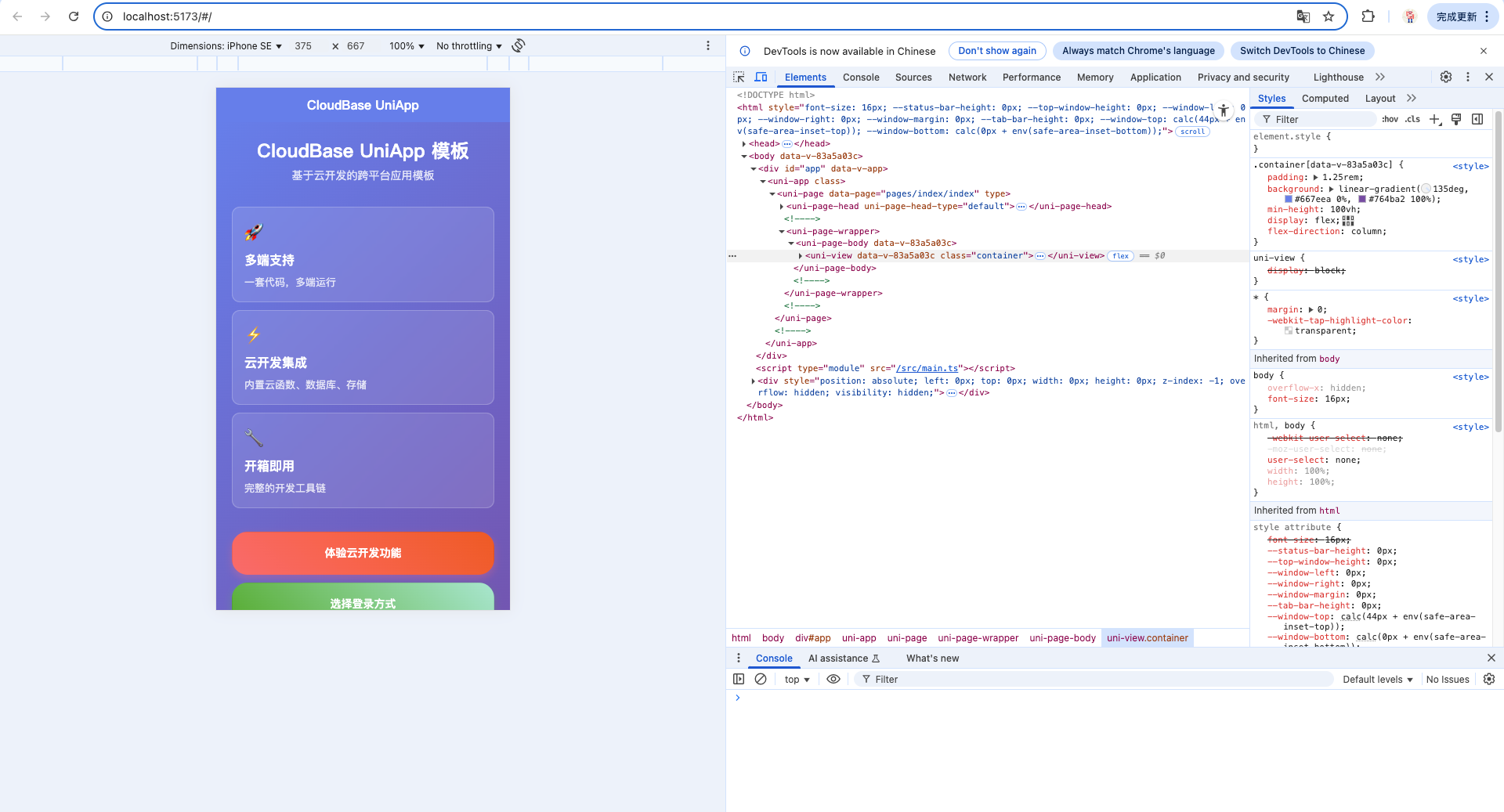Open the Application tab
Image resolution: width=1504 pixels, height=812 pixels.
(1155, 77)
